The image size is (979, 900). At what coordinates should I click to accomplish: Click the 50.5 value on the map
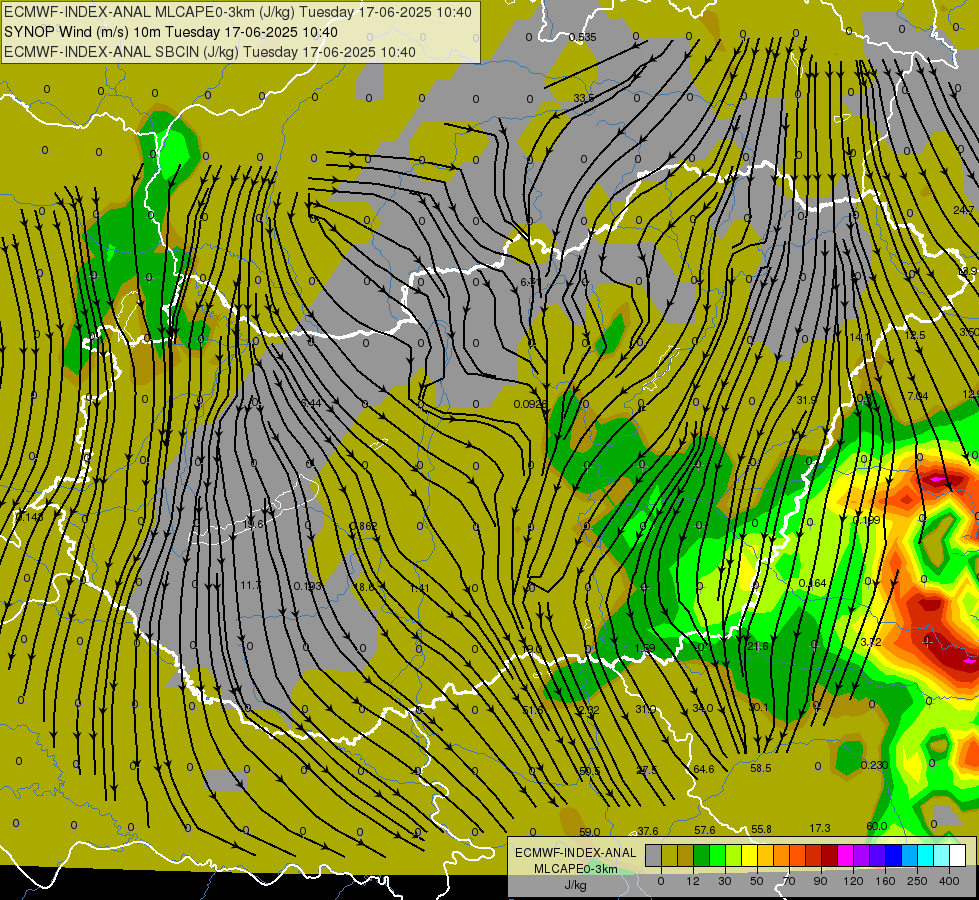589,771
